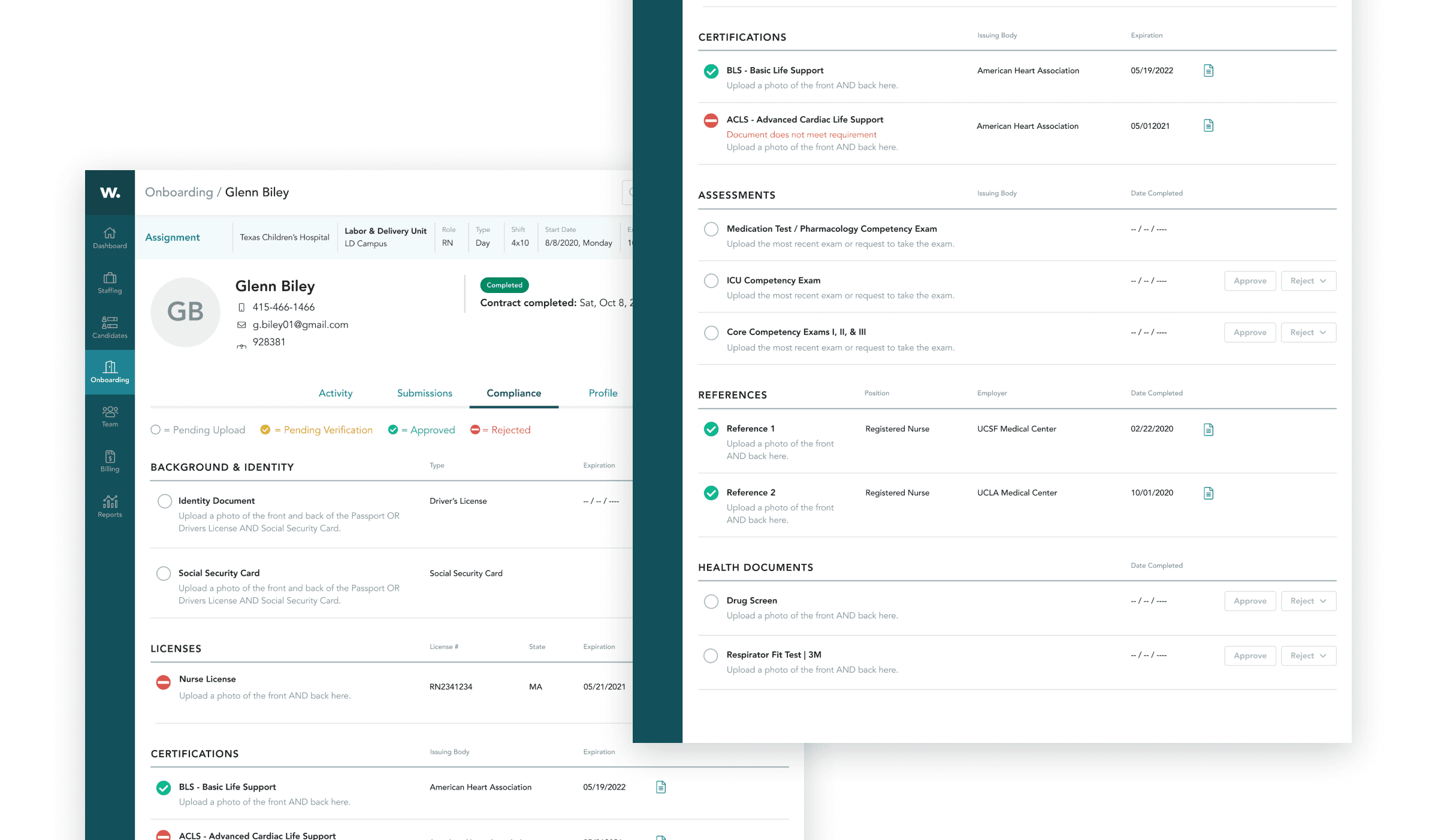Open Billing in the sidebar
1438x840 pixels.
110,461
